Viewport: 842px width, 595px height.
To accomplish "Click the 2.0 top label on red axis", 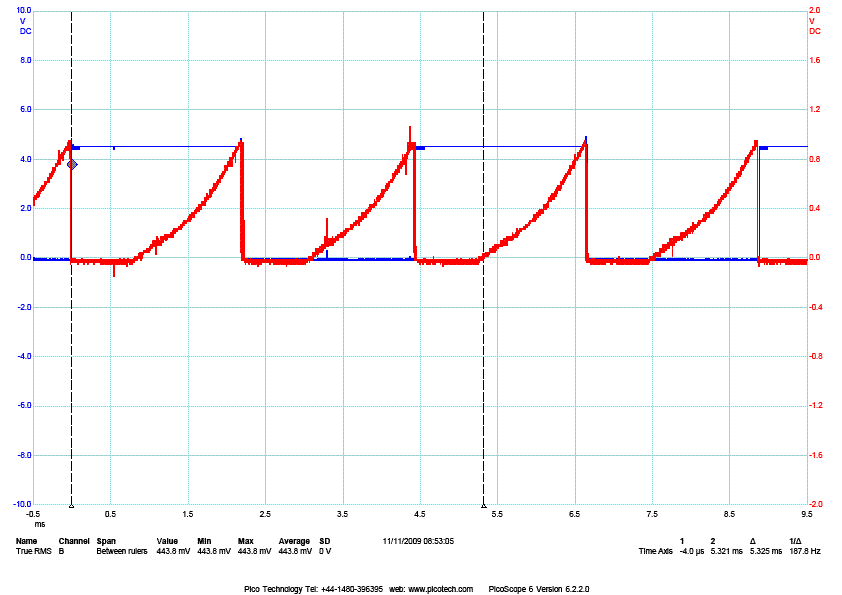I will [x=814, y=10].
